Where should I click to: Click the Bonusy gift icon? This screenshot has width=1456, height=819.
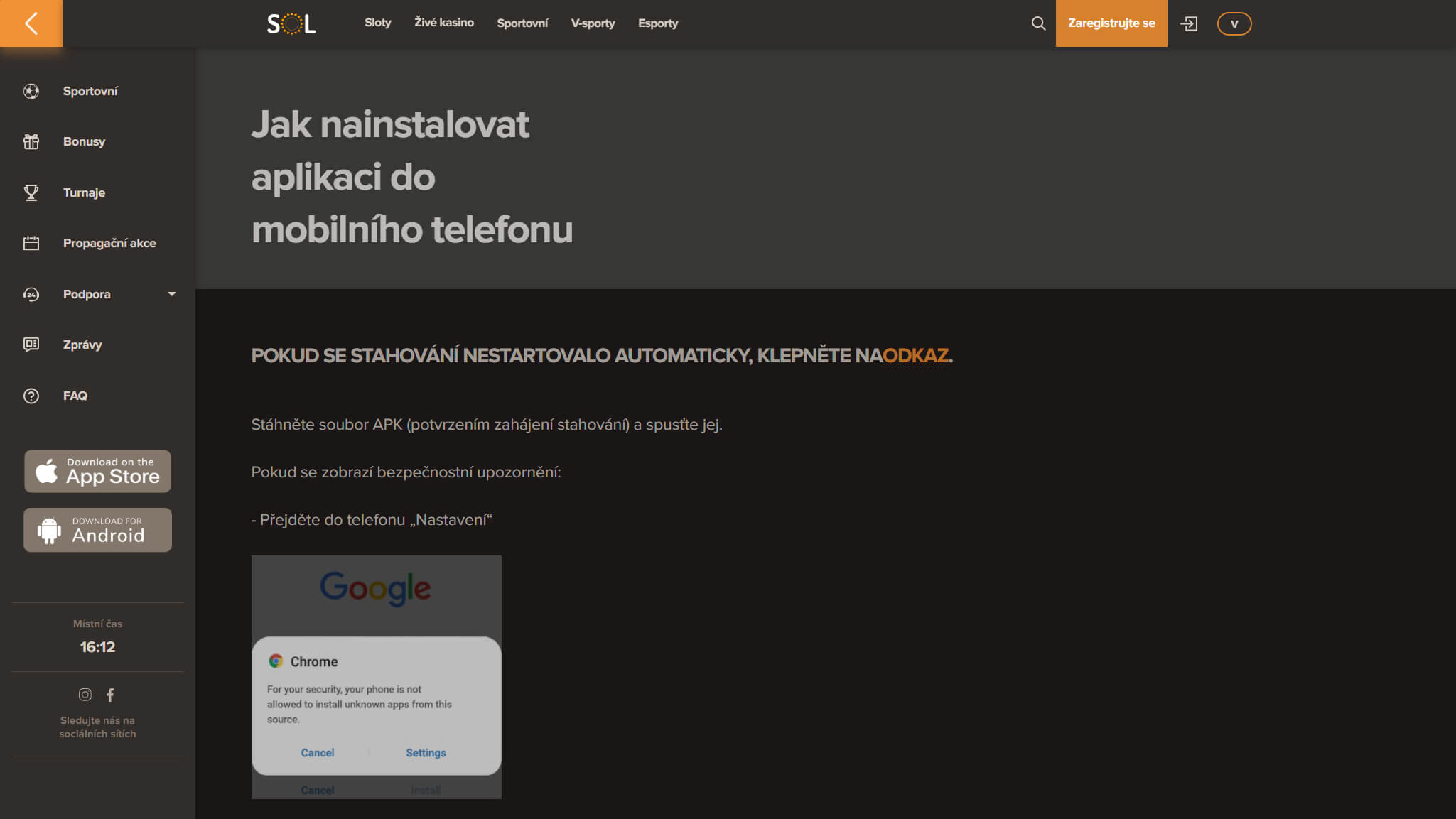point(31,141)
